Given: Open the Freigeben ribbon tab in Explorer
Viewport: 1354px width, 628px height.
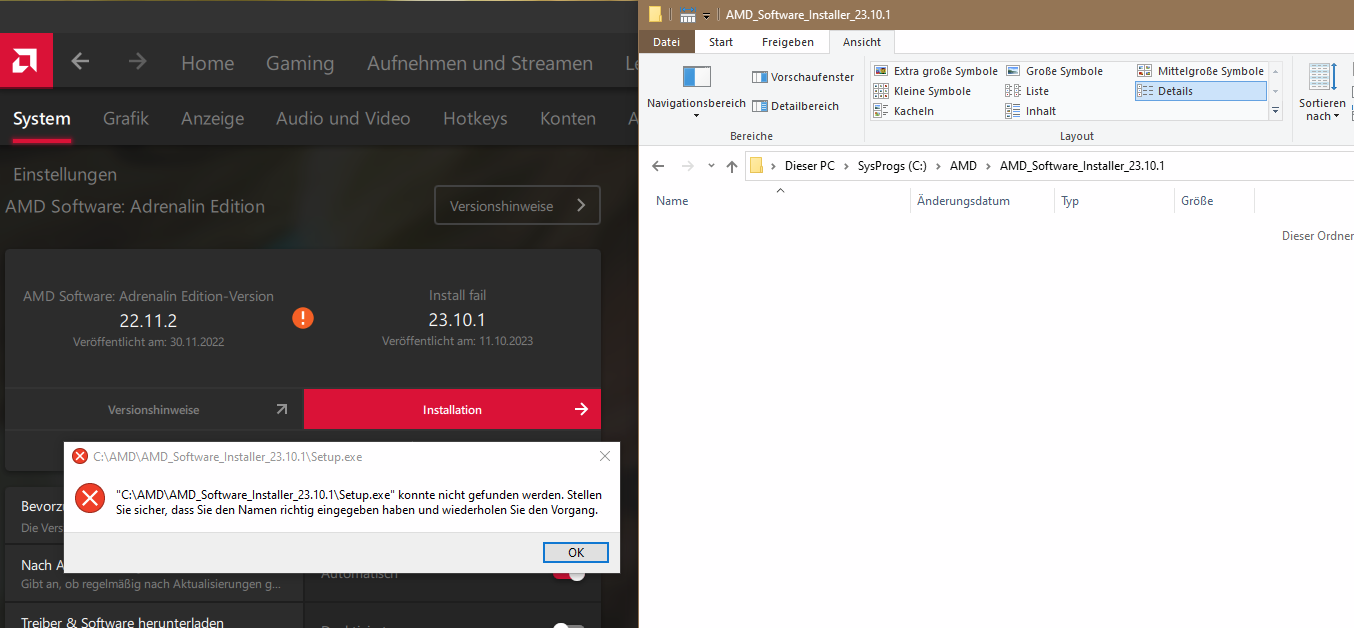Looking at the screenshot, I should click(788, 42).
